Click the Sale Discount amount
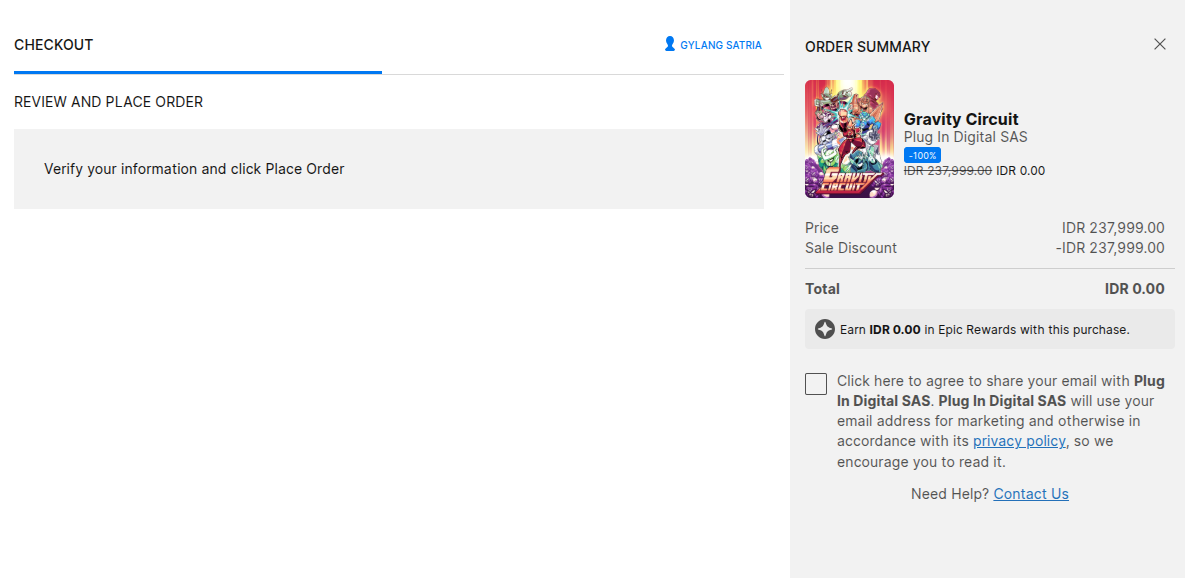 pos(1110,248)
